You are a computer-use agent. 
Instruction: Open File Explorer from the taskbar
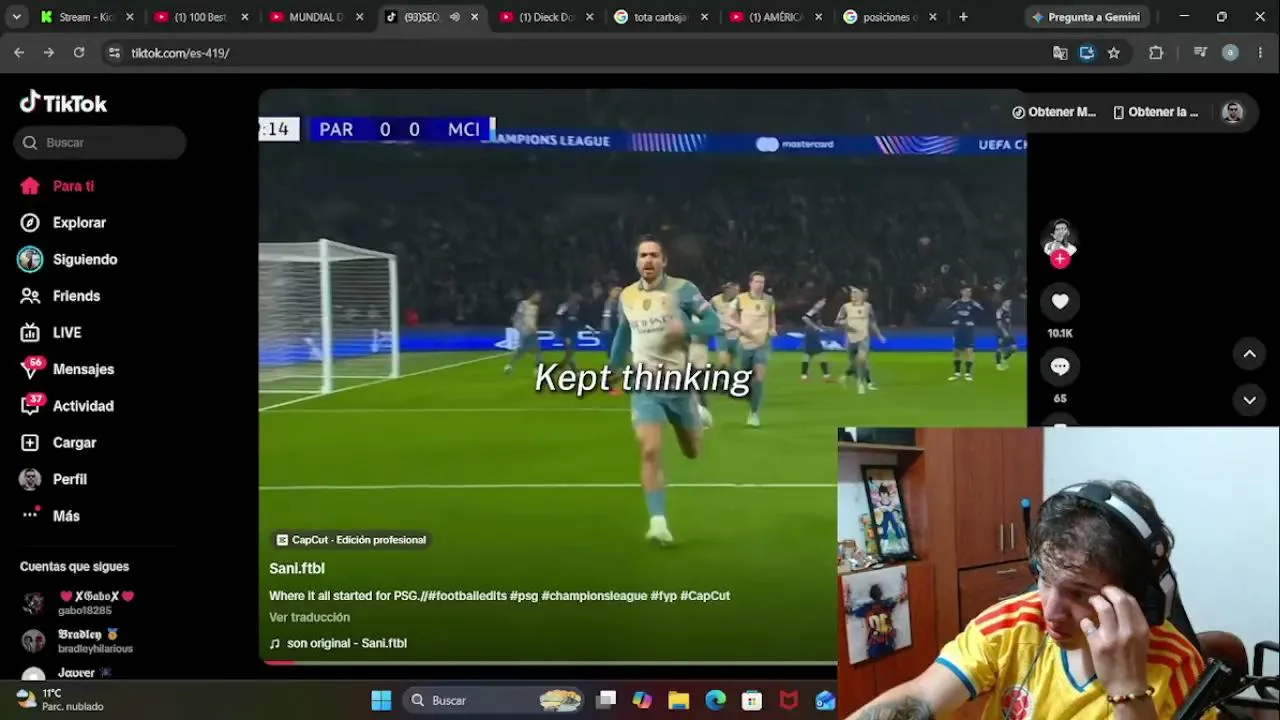[x=679, y=700]
